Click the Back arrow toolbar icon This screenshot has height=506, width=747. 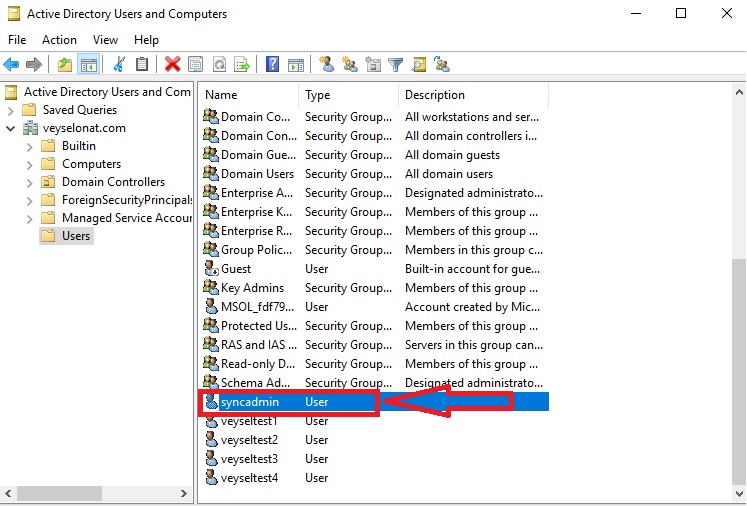(x=11, y=64)
